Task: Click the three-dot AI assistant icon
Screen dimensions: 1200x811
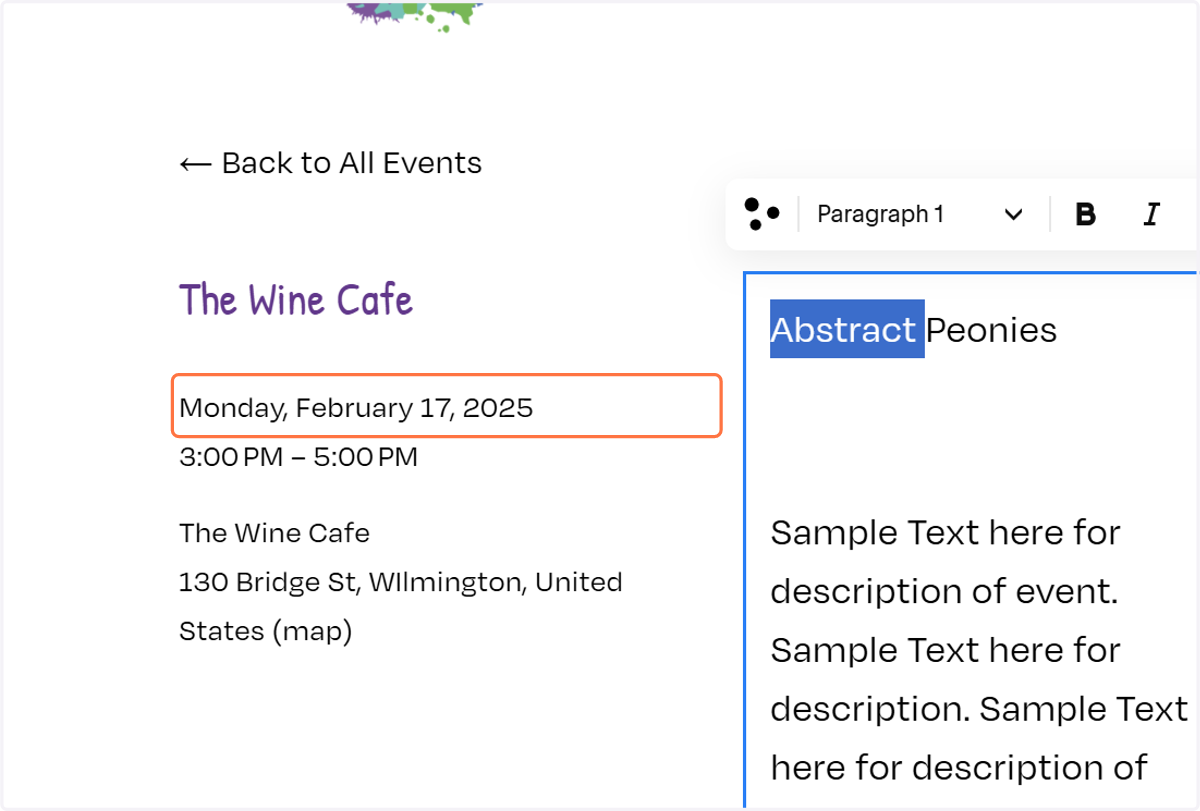Action: click(x=762, y=214)
